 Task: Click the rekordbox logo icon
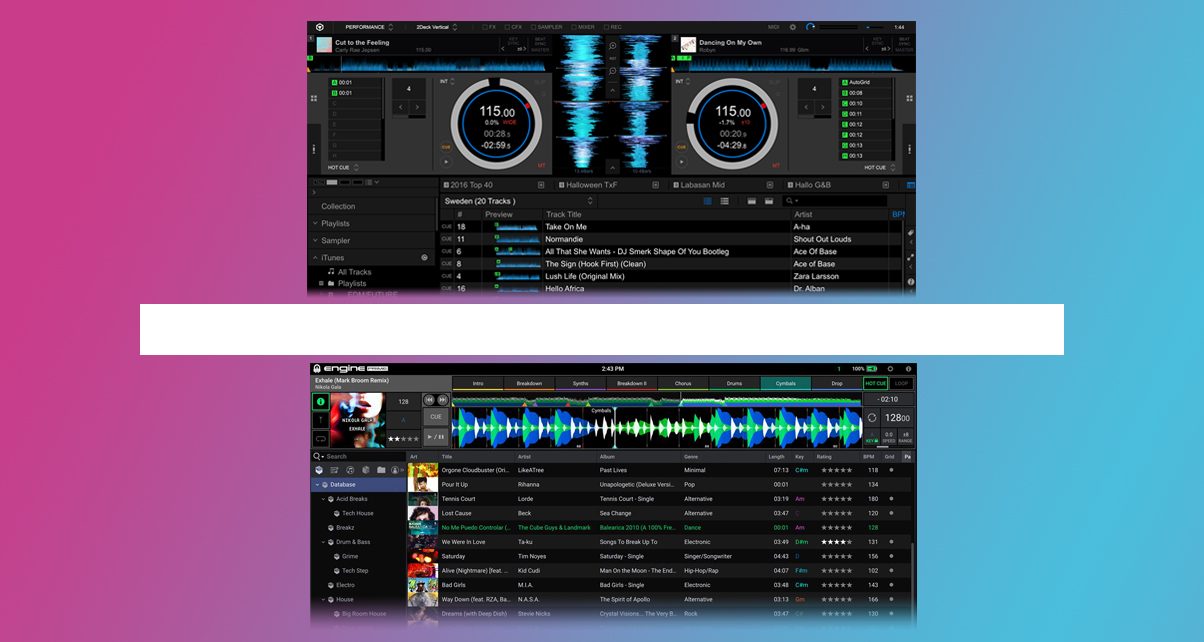[x=318, y=27]
